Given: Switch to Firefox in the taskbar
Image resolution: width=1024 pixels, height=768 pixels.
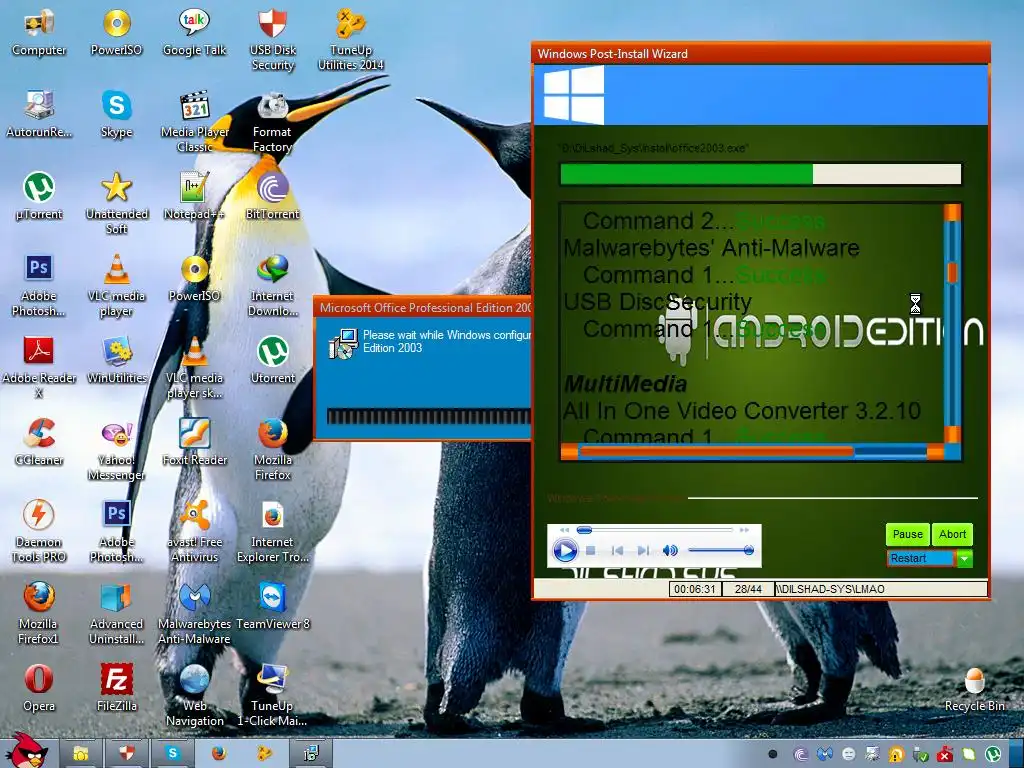Looking at the screenshot, I should tap(218, 754).
